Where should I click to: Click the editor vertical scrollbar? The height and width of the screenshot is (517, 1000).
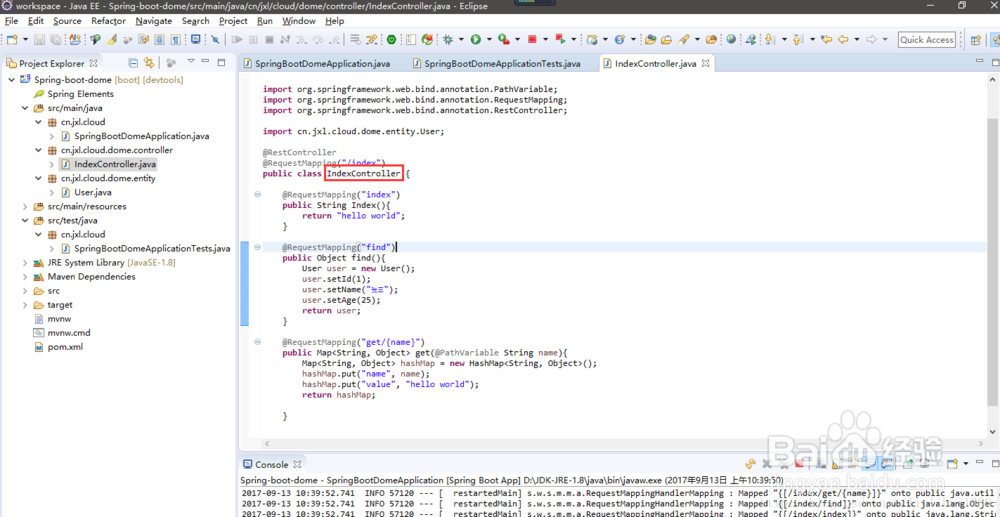point(992,261)
